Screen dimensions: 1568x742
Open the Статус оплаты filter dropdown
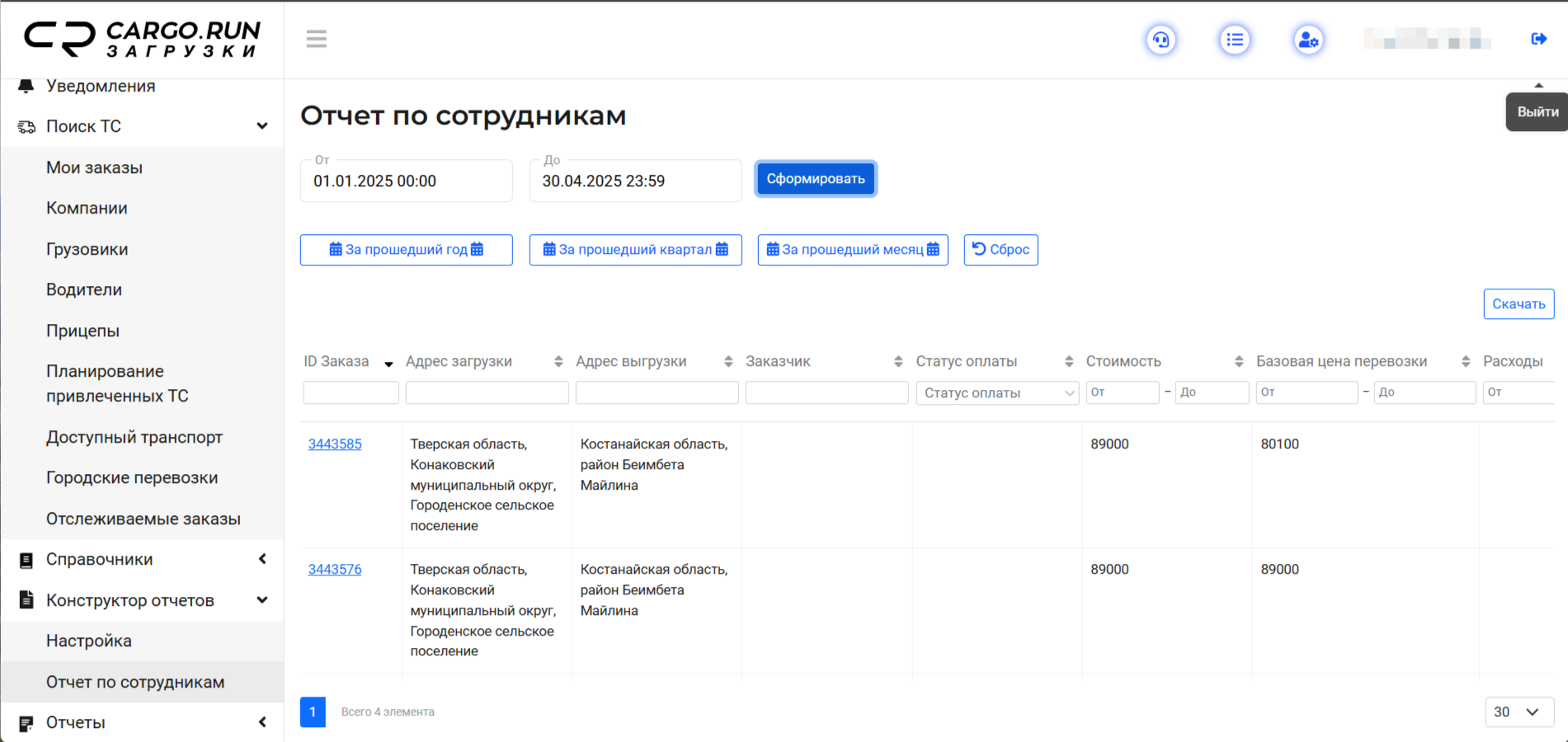coord(997,393)
